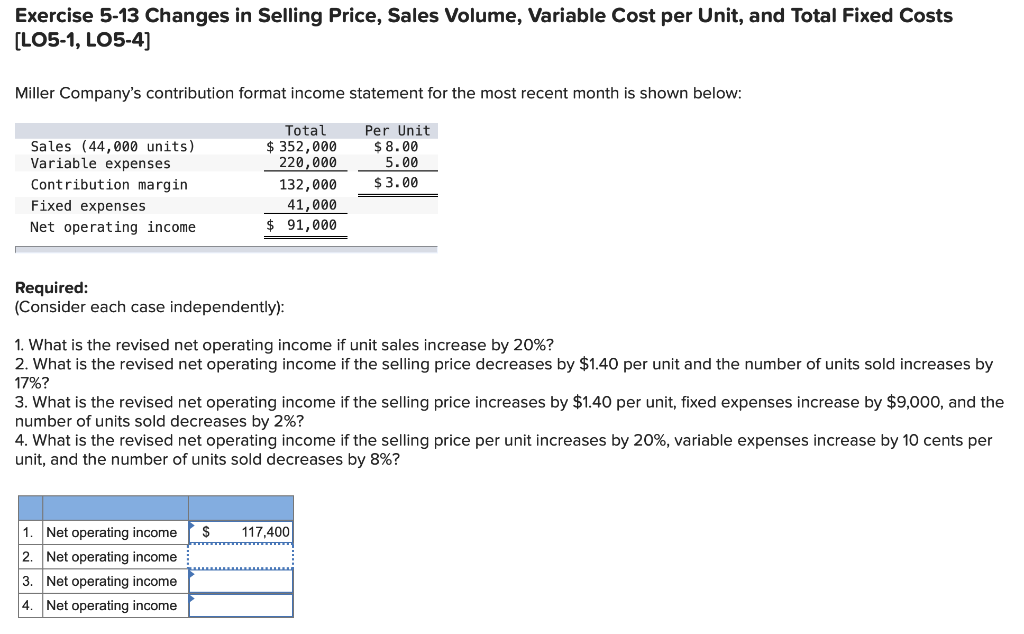The width and height of the screenshot is (1024, 634).
Task: Click the empty answer field for row 4
Action: click(241, 605)
